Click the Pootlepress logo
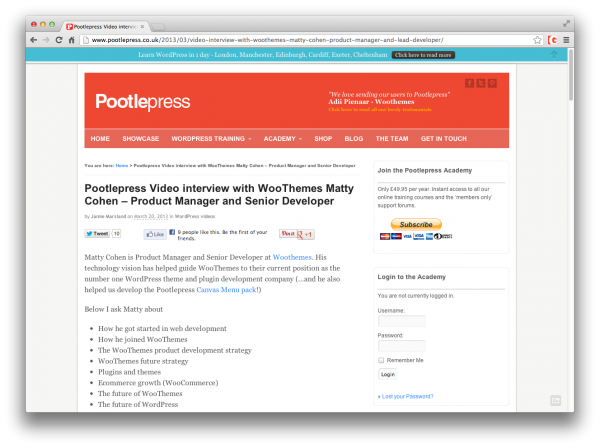 pos(143,102)
